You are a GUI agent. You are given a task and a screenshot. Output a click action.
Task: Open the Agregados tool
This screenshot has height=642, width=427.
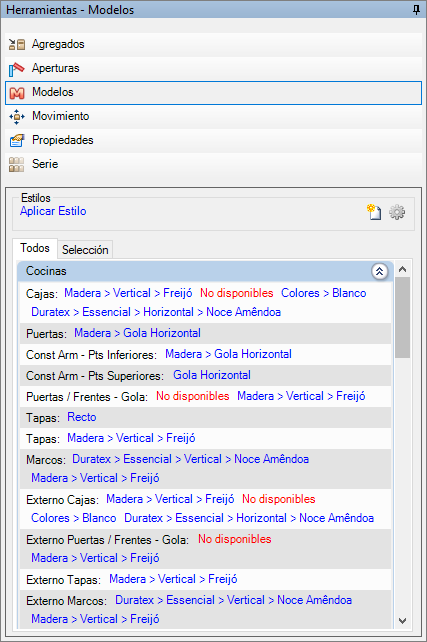pos(213,44)
